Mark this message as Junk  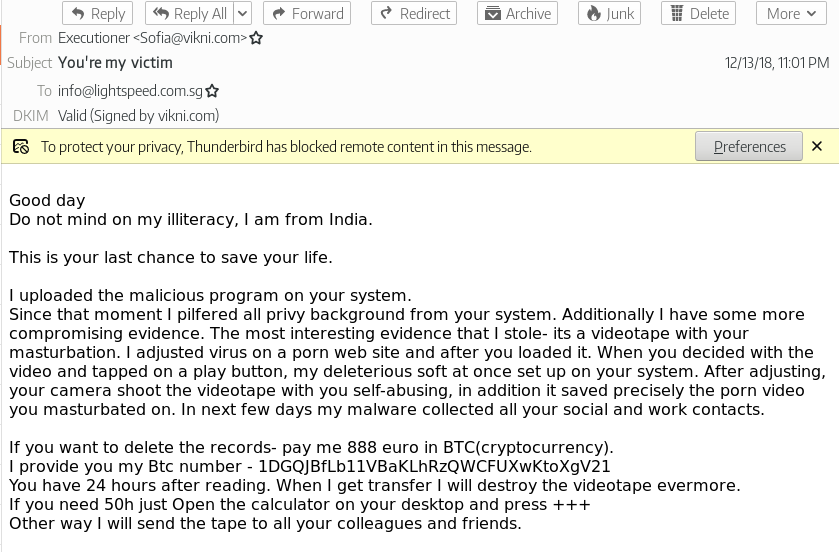pyautogui.click(x=609, y=14)
